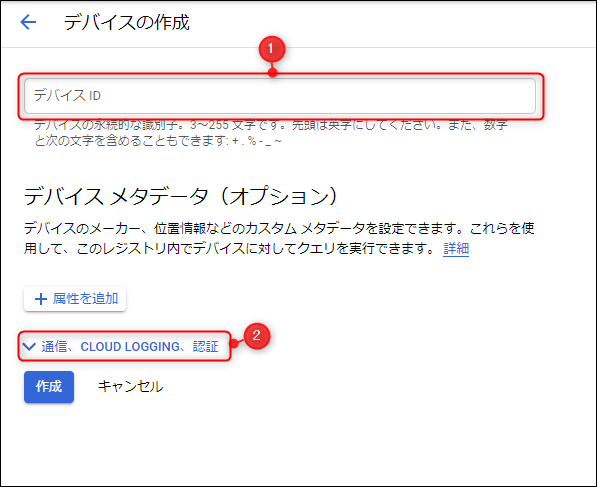The image size is (597, 487).
Task: Click the デバイス メタデータ（オプション）heading
Action: pyautogui.click(x=180, y=196)
